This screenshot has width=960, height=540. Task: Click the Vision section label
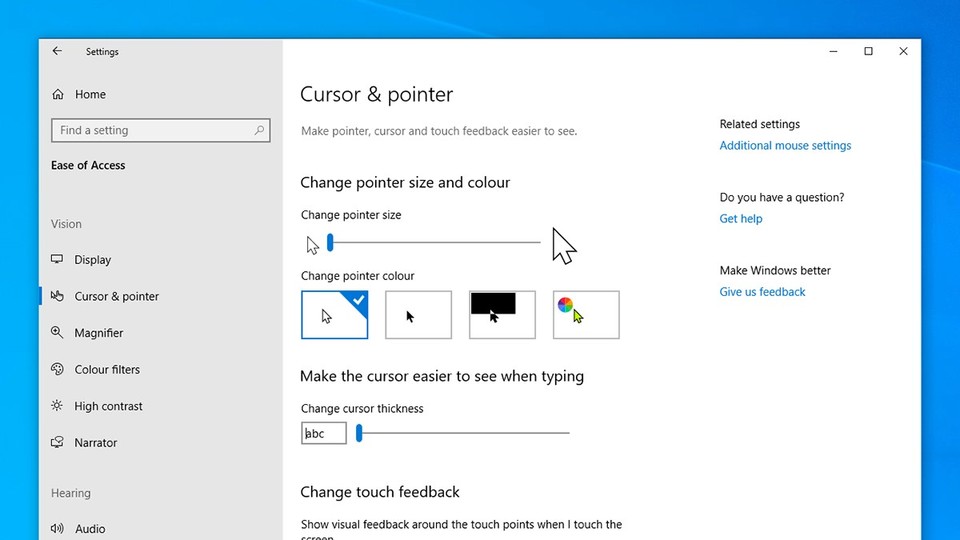[66, 224]
